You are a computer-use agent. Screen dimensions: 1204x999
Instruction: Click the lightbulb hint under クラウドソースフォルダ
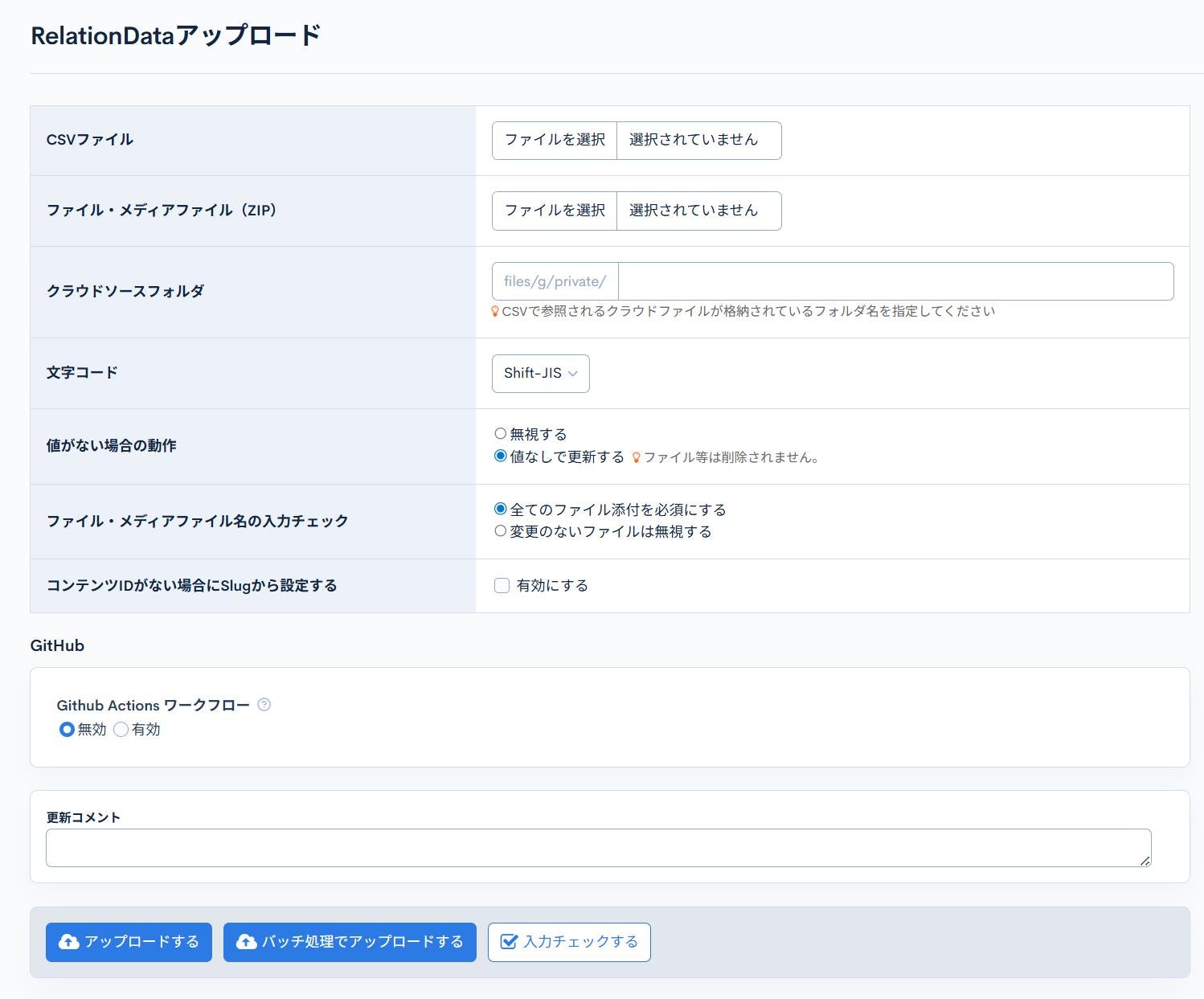[494, 313]
